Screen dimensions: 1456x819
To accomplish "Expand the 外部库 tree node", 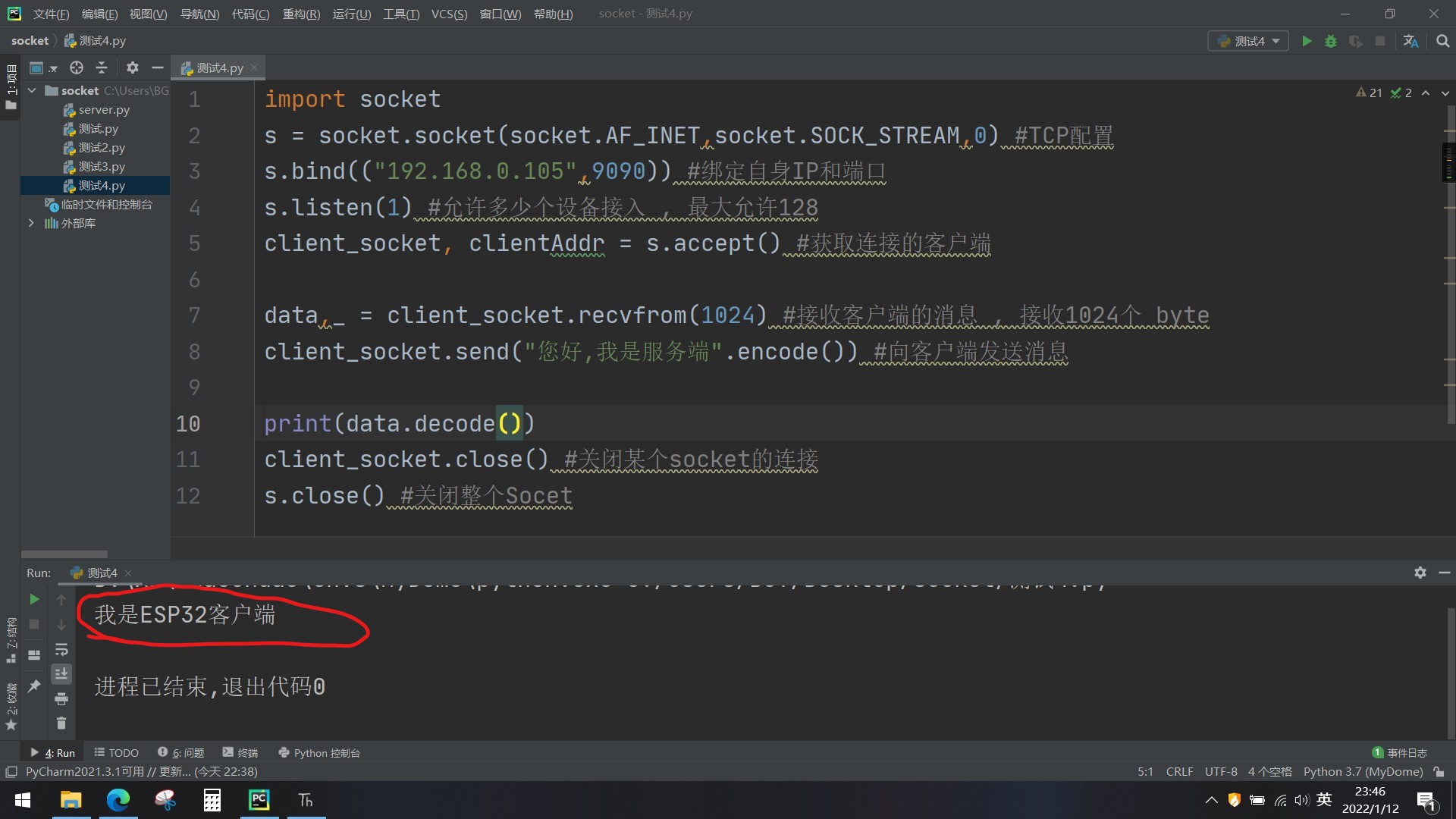I will (31, 223).
